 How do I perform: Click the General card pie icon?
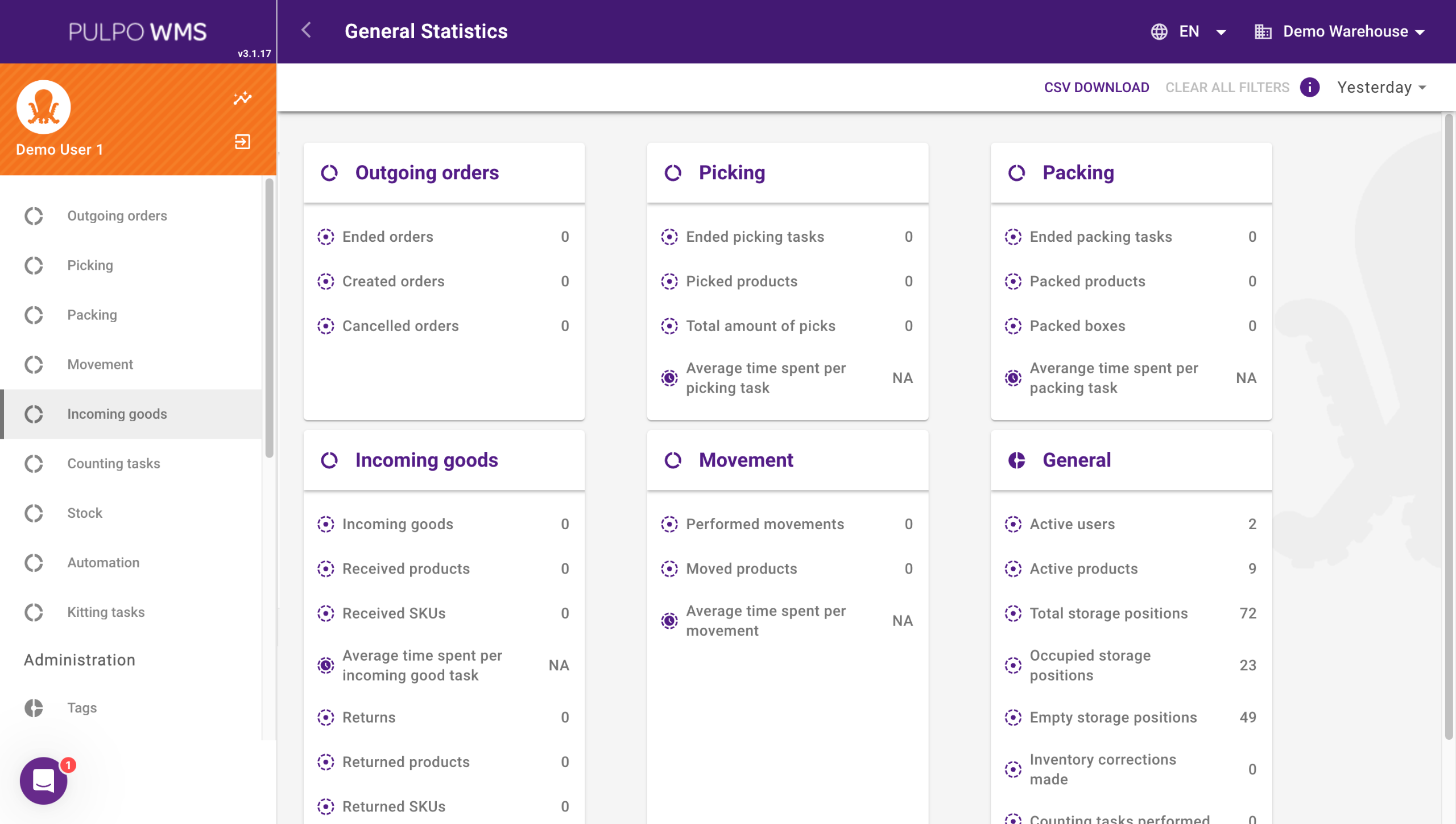(x=1016, y=460)
